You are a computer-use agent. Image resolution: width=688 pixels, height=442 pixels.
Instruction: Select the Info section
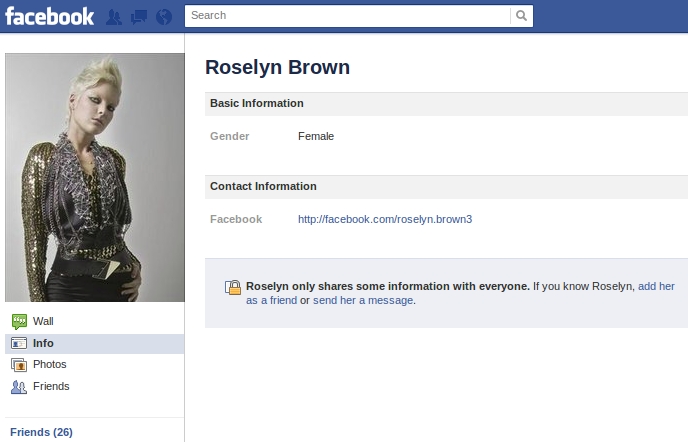click(94, 343)
